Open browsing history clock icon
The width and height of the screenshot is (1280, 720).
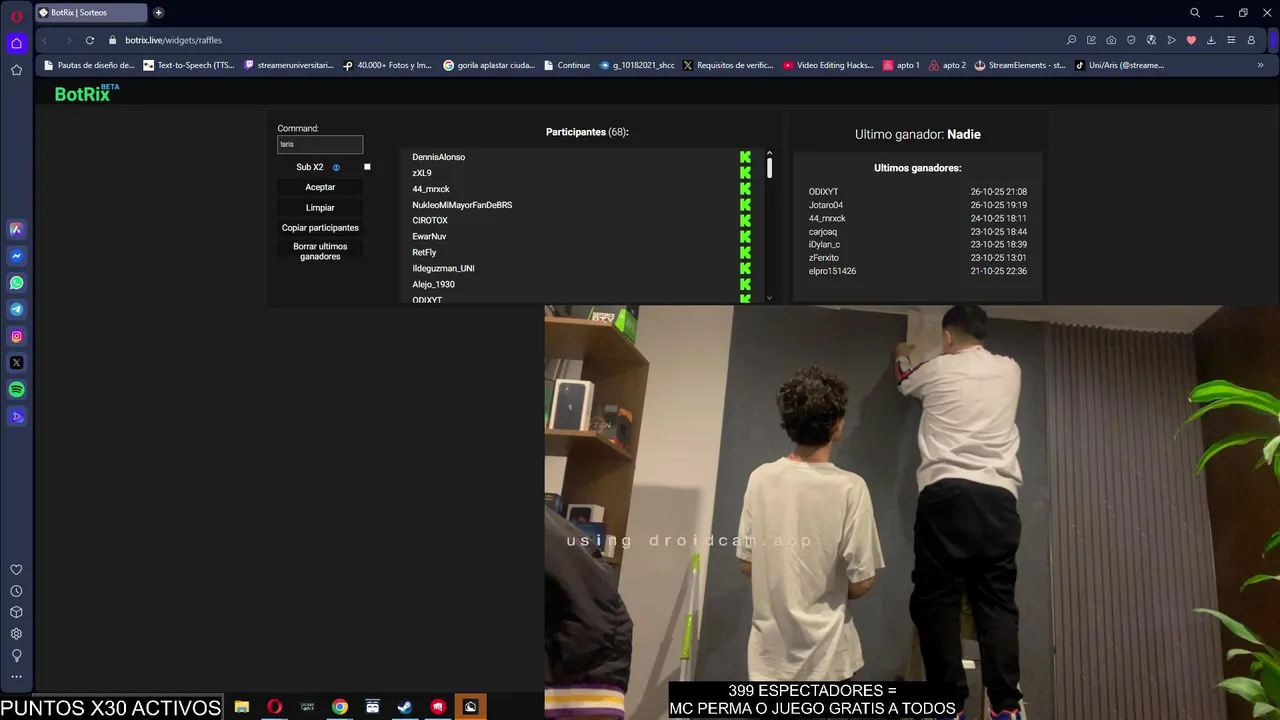pos(16,591)
